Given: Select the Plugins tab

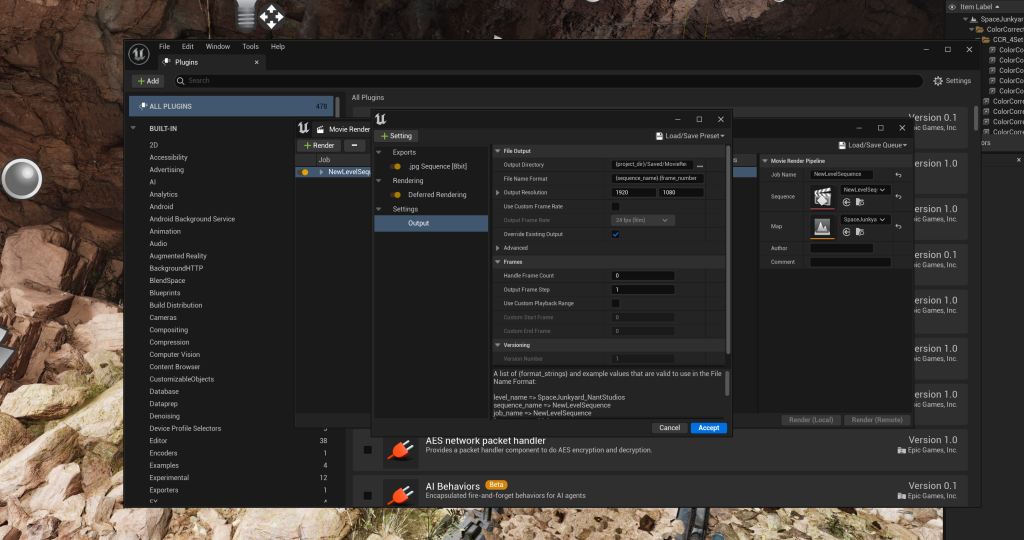Looking at the screenshot, I should click(210, 62).
